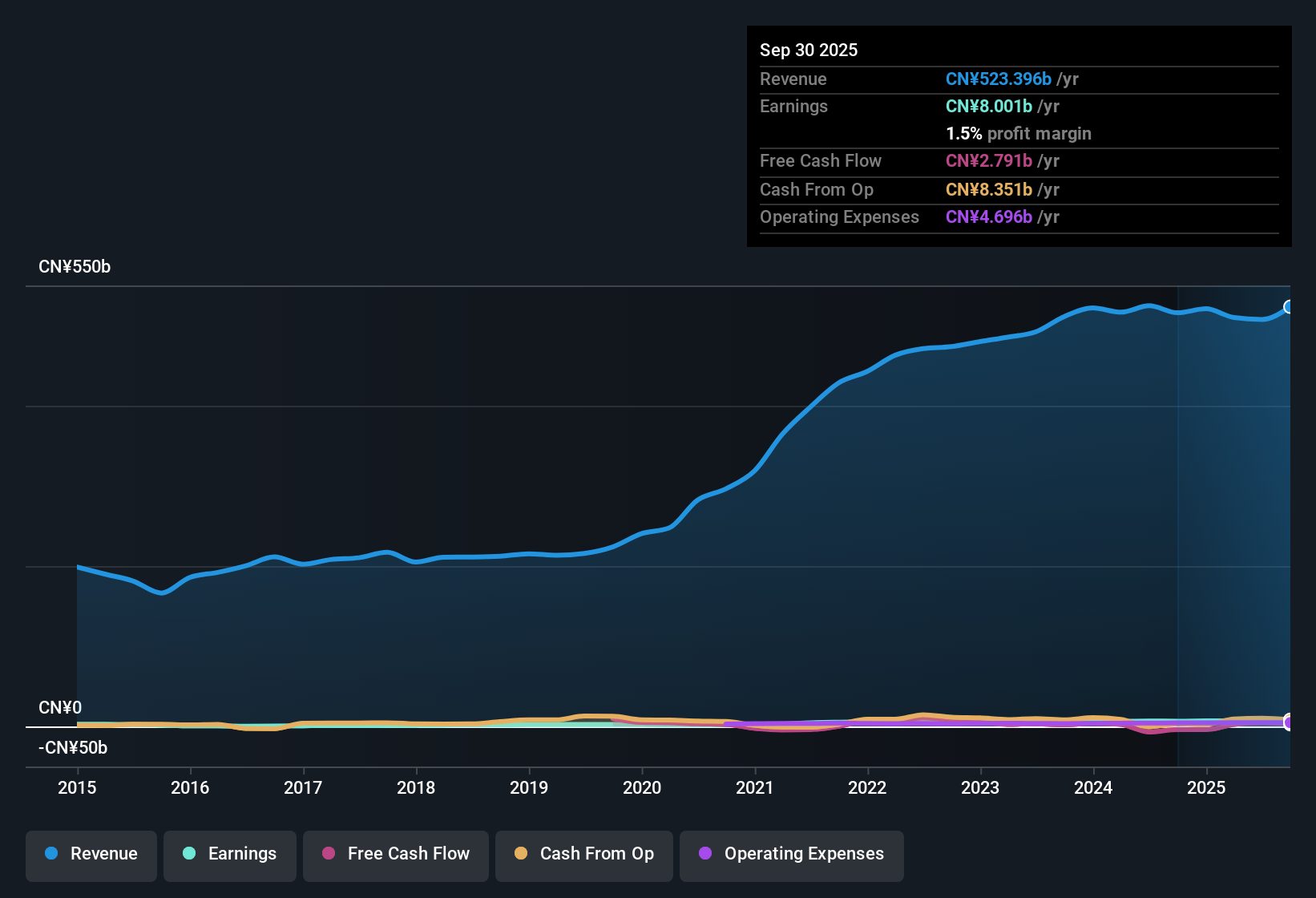Select the CN¥523.396b revenue figure
The width and height of the screenshot is (1316, 898).
tap(999, 79)
